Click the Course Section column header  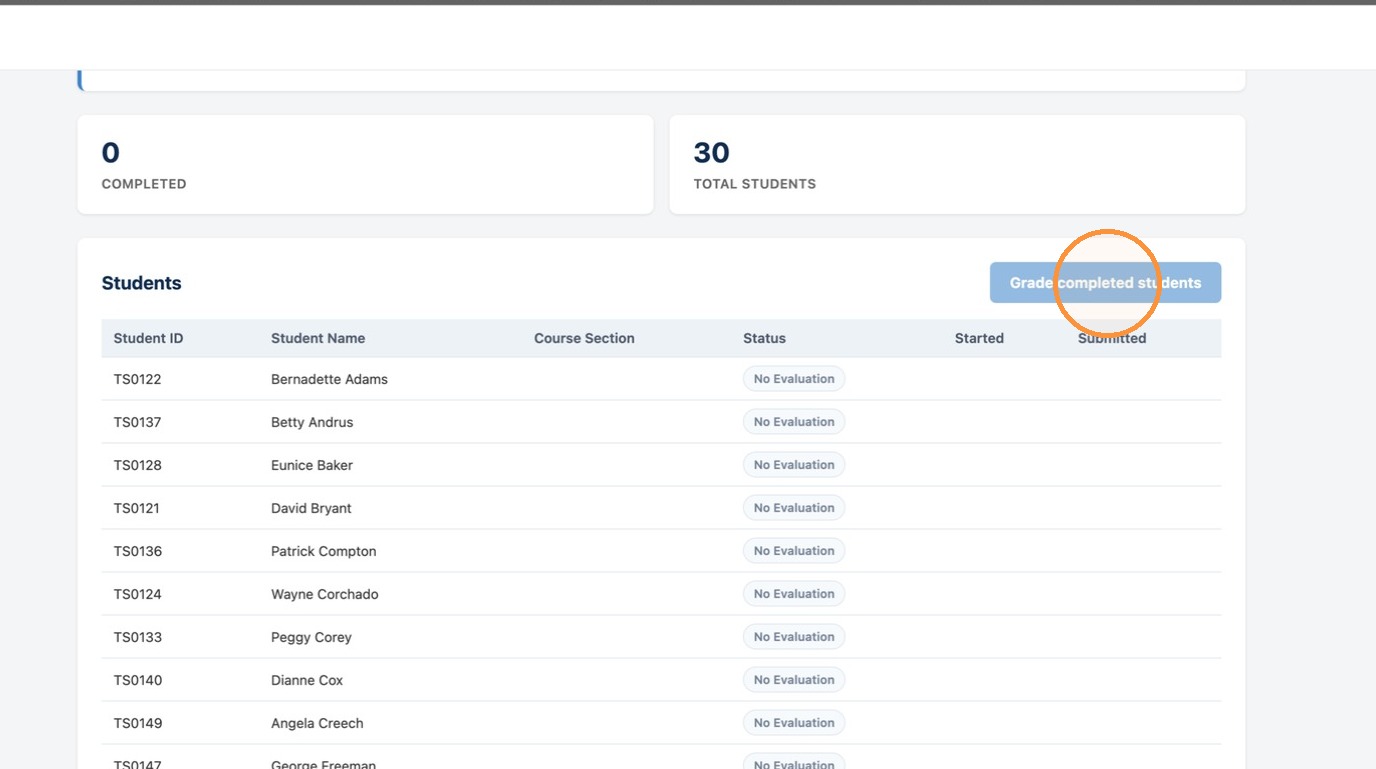pyautogui.click(x=584, y=338)
